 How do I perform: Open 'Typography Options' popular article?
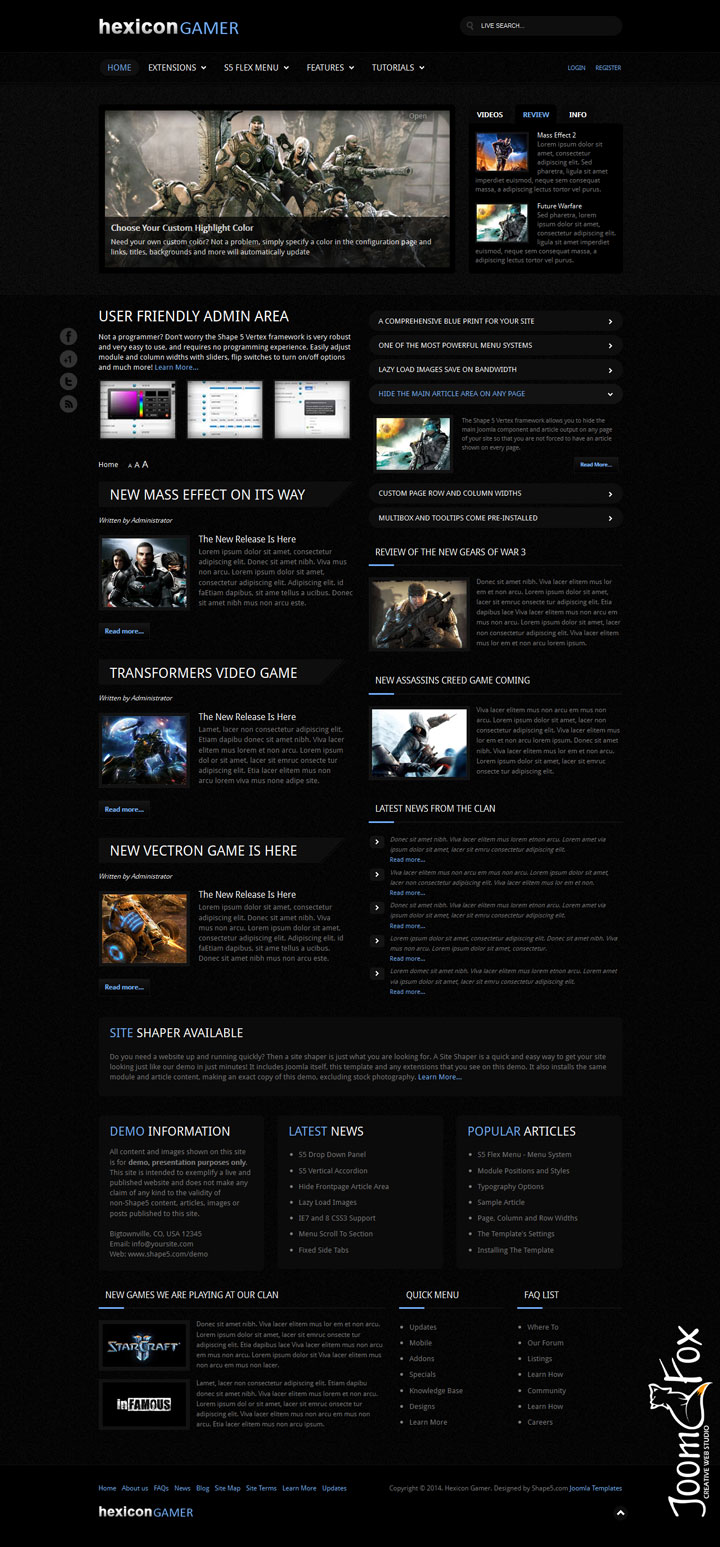pos(511,1187)
